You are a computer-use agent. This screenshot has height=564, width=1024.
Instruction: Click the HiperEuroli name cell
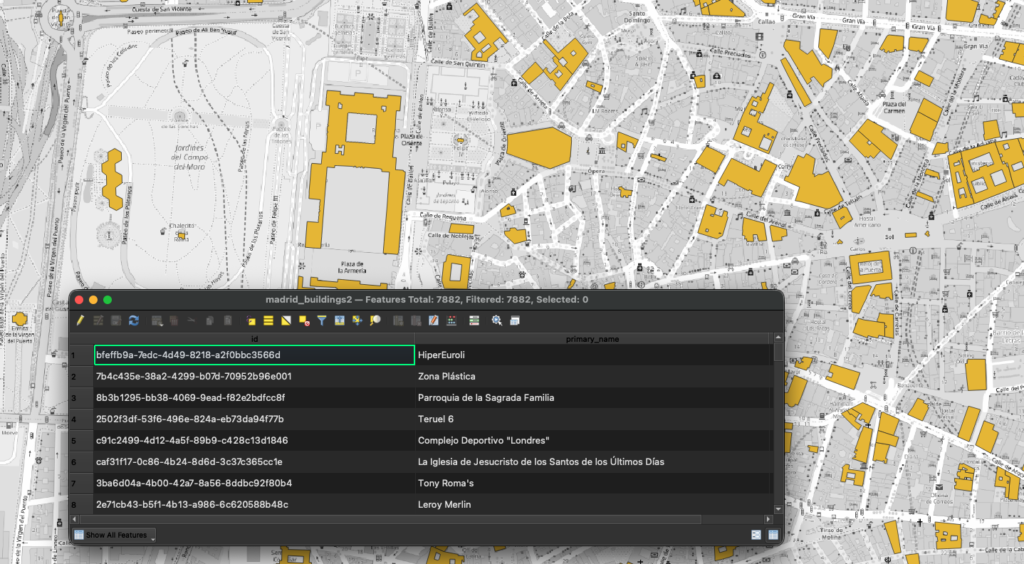pos(593,355)
